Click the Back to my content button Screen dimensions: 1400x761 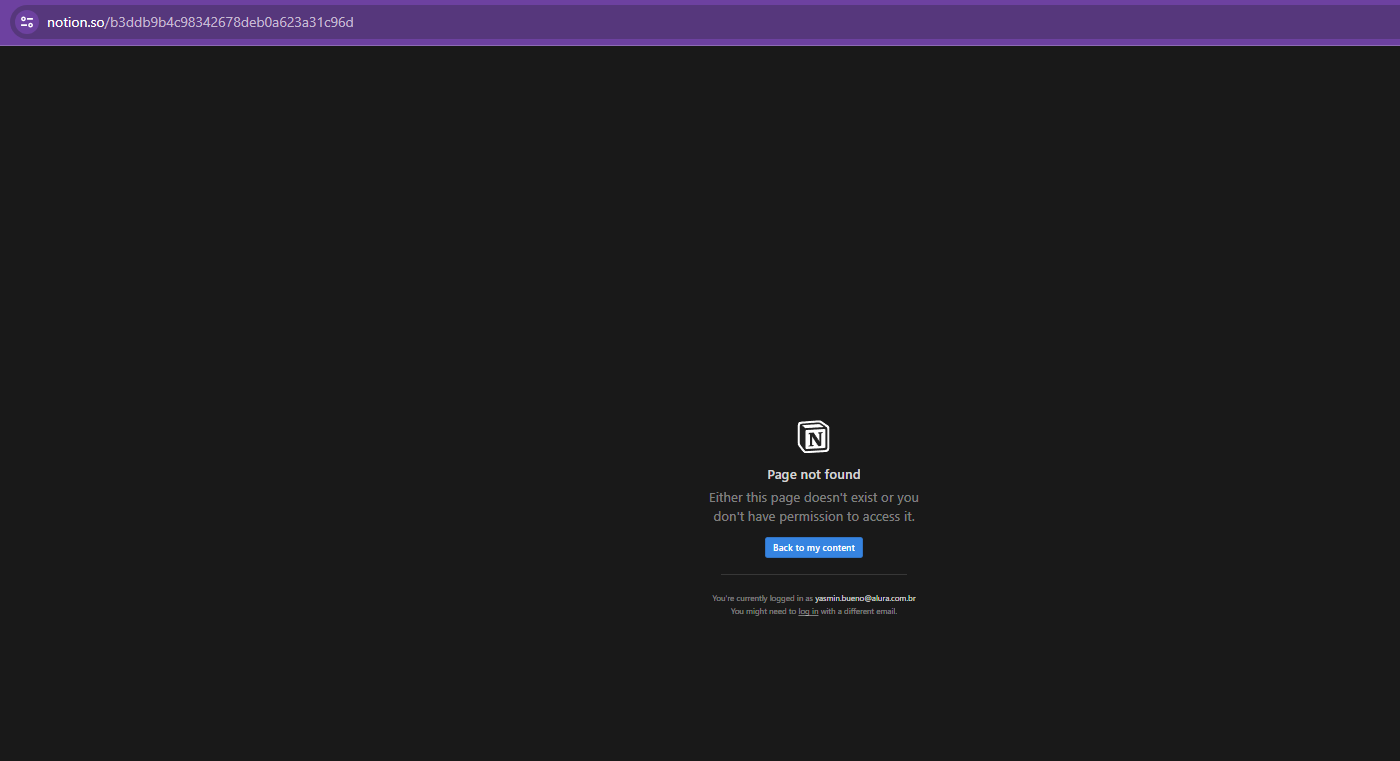pyautogui.click(x=814, y=548)
